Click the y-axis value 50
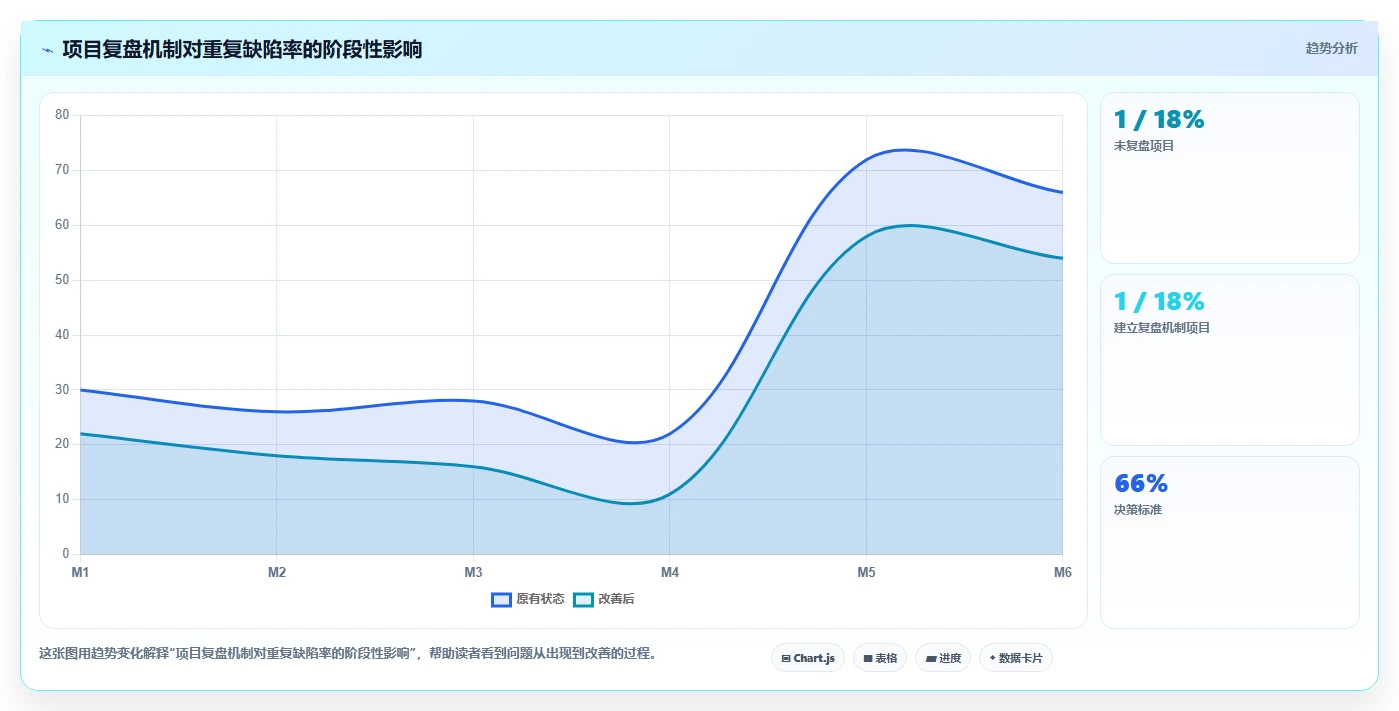The image size is (1399, 711). click(62, 280)
